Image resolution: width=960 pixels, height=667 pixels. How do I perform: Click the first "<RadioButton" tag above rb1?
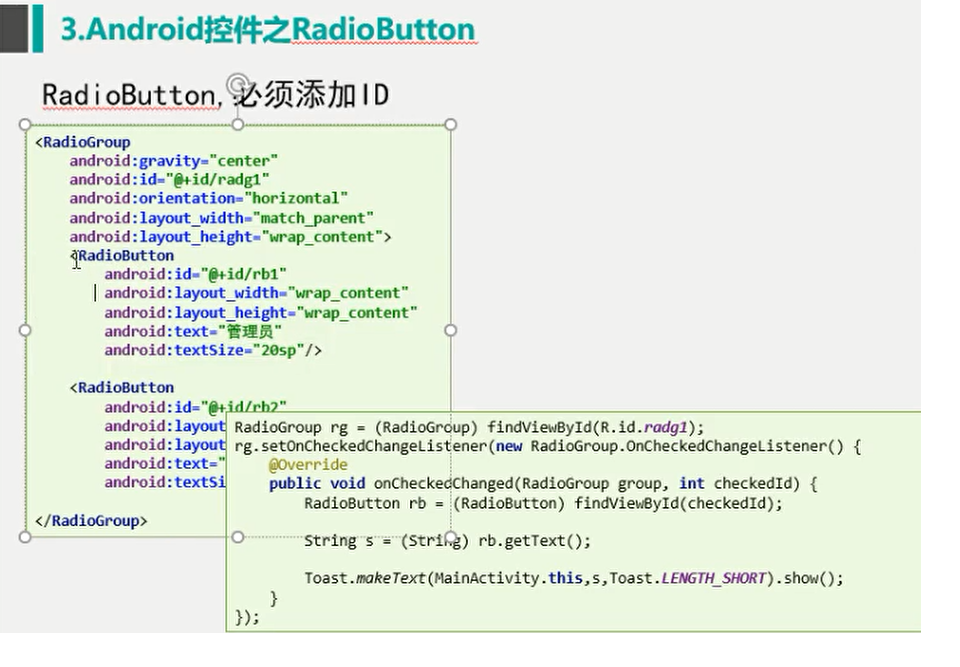pos(122,255)
